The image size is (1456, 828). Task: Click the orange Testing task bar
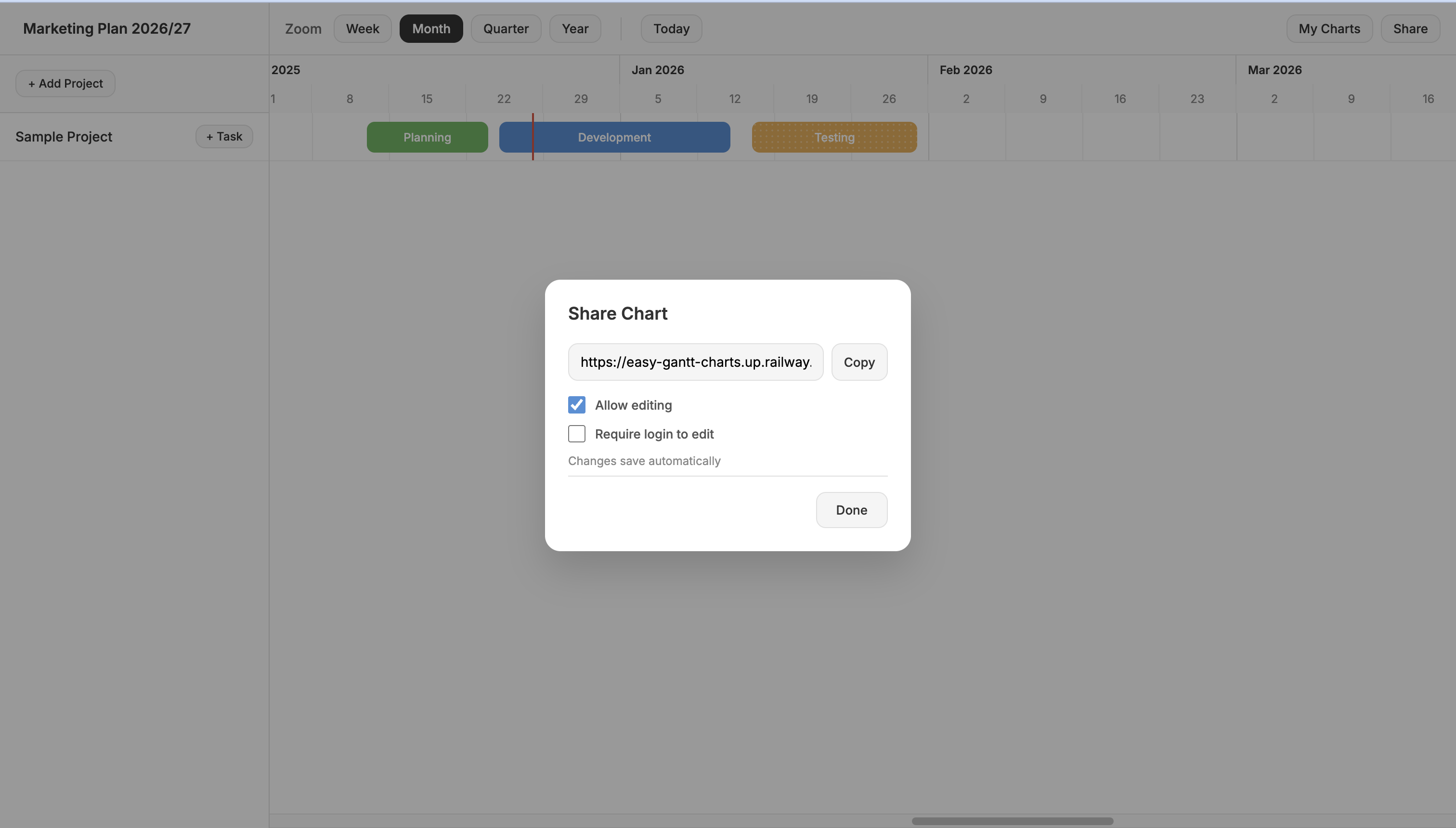pos(834,137)
